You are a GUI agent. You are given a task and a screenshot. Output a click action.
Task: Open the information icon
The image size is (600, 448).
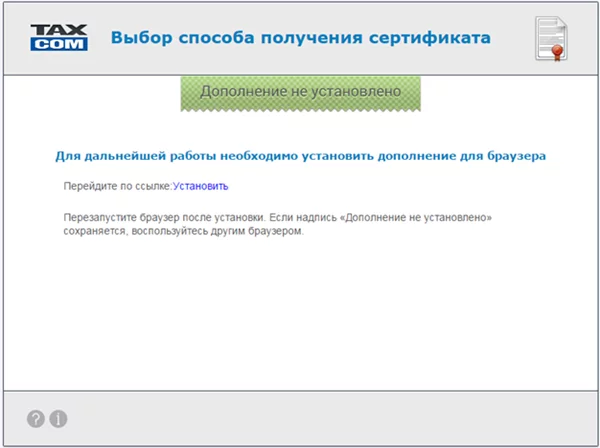coord(59,419)
